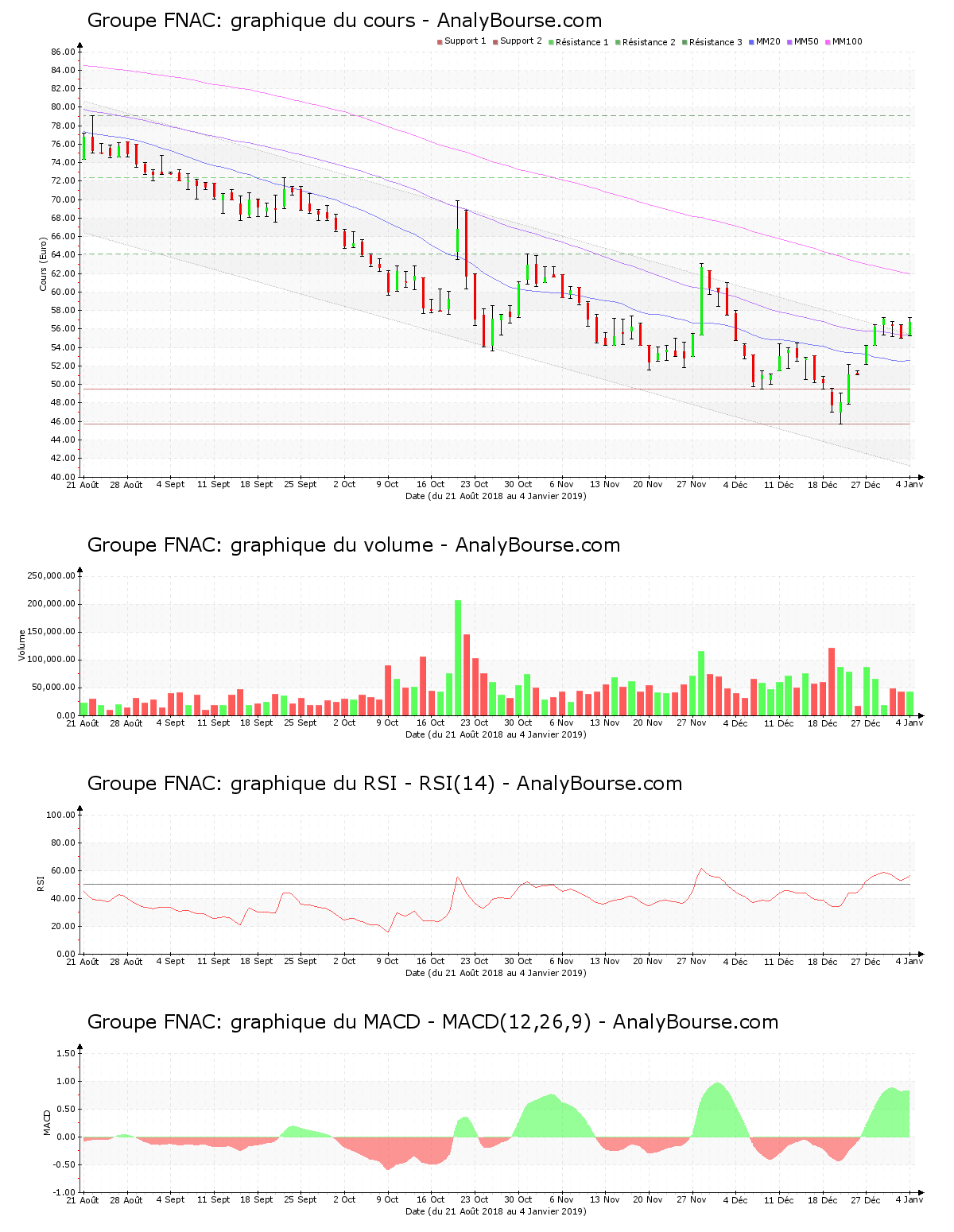The height and width of the screenshot is (1232, 954).
Task: Click the MACD(12,26,9) chart title
Action: click(x=432, y=1022)
